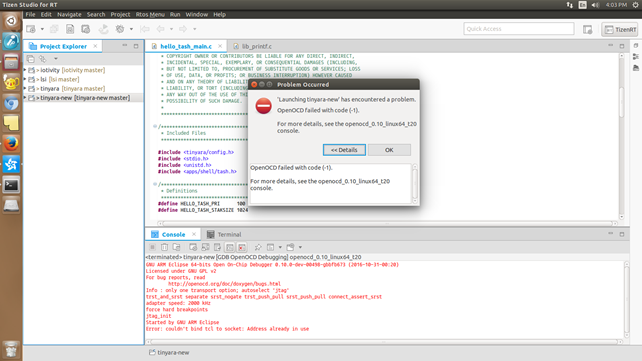Expand the lsi project
This screenshot has width=642, height=361.
coord(25,79)
